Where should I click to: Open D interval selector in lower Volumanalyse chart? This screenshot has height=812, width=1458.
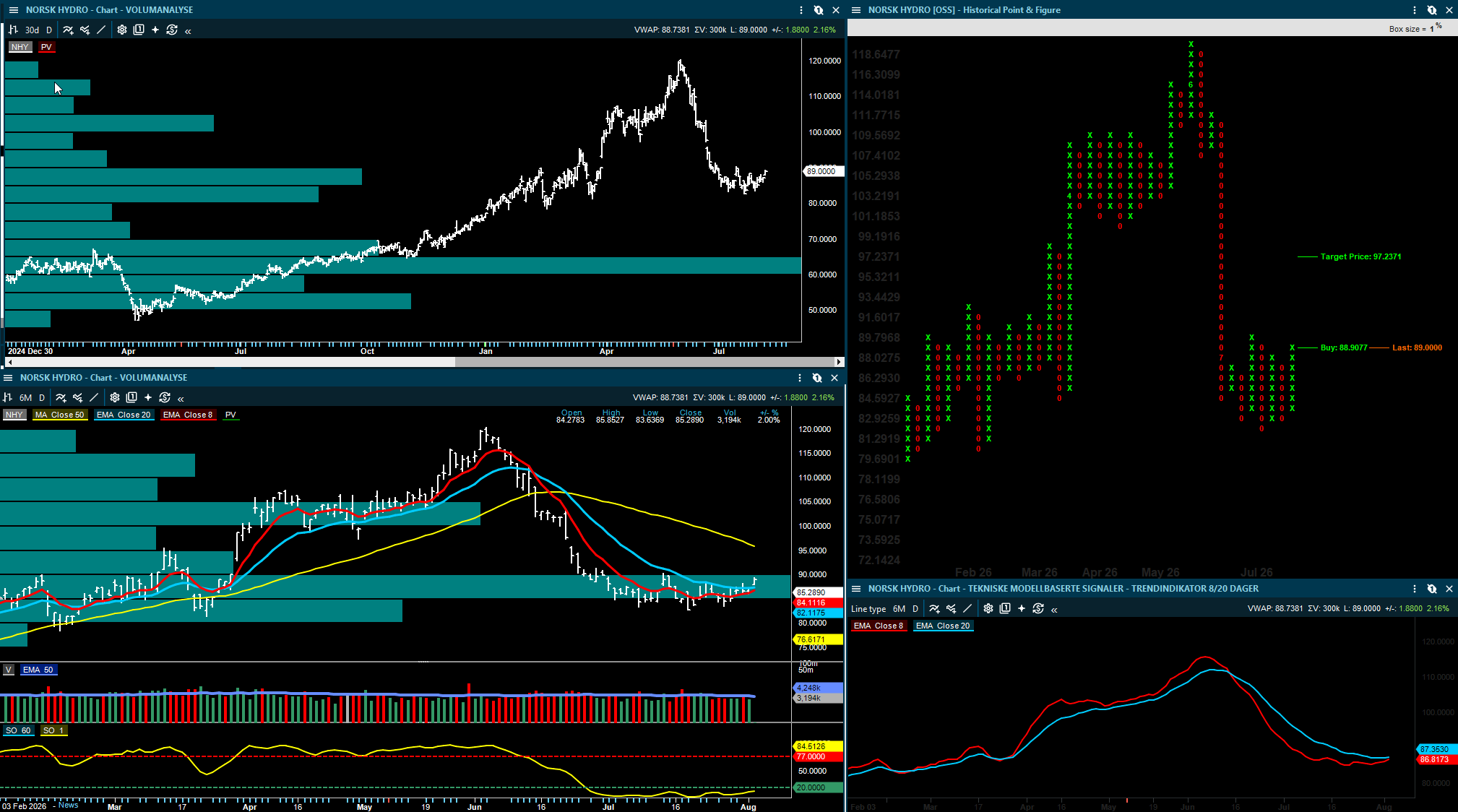(42, 397)
